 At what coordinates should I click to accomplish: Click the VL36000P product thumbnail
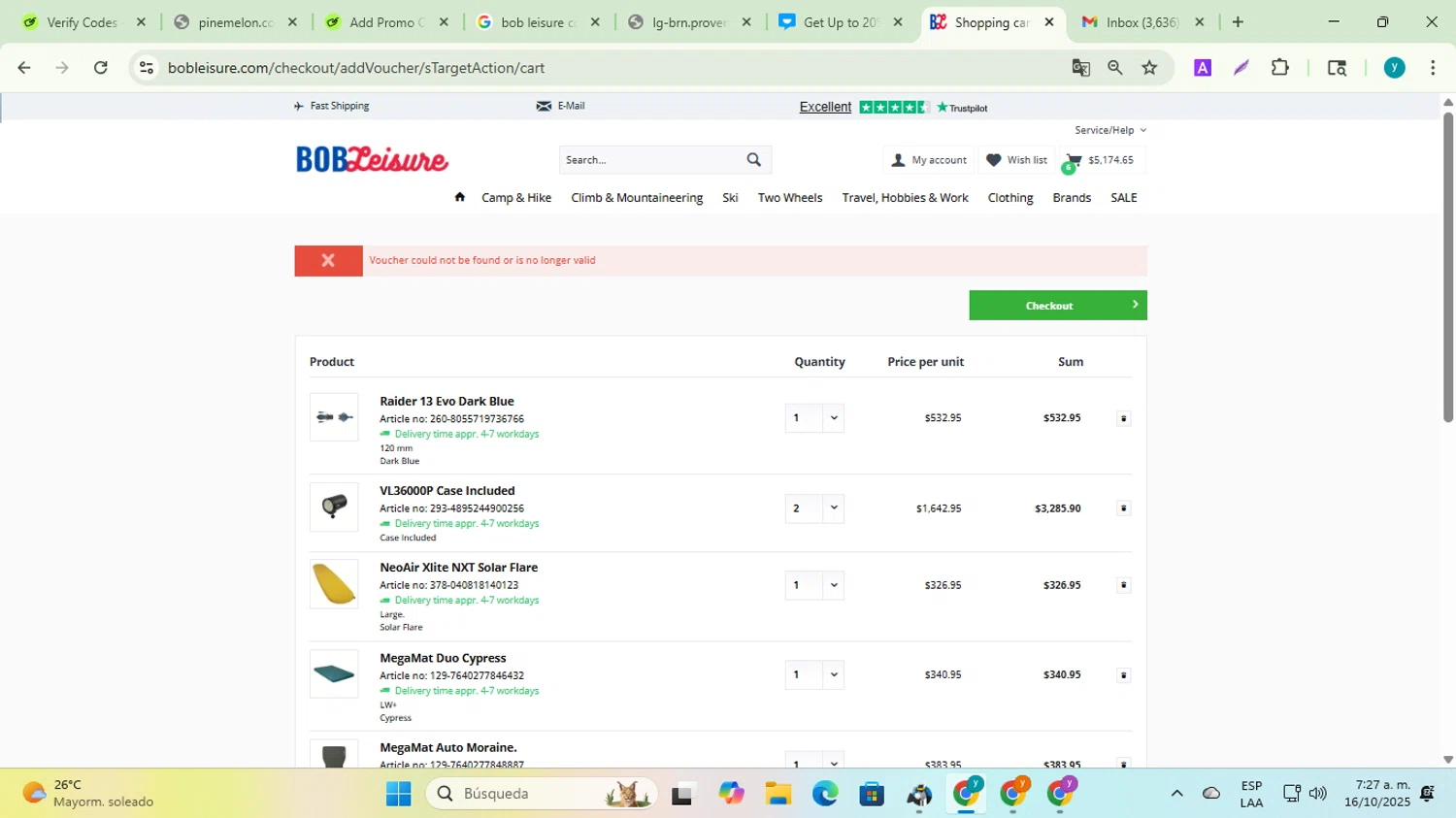pyautogui.click(x=334, y=507)
